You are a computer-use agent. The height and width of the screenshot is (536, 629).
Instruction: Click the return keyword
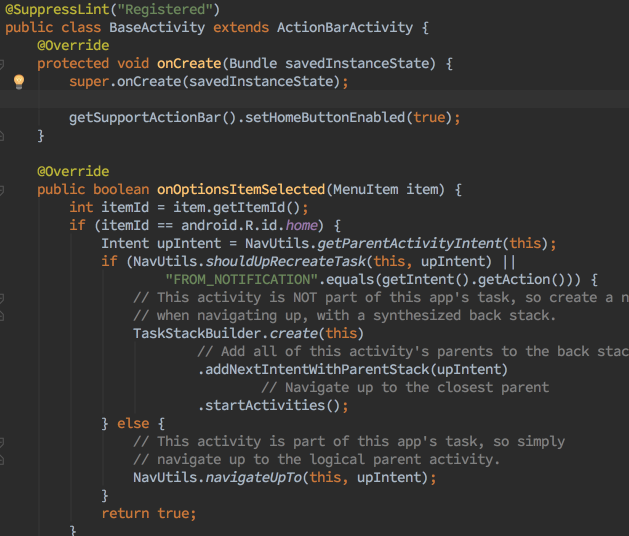125,514
